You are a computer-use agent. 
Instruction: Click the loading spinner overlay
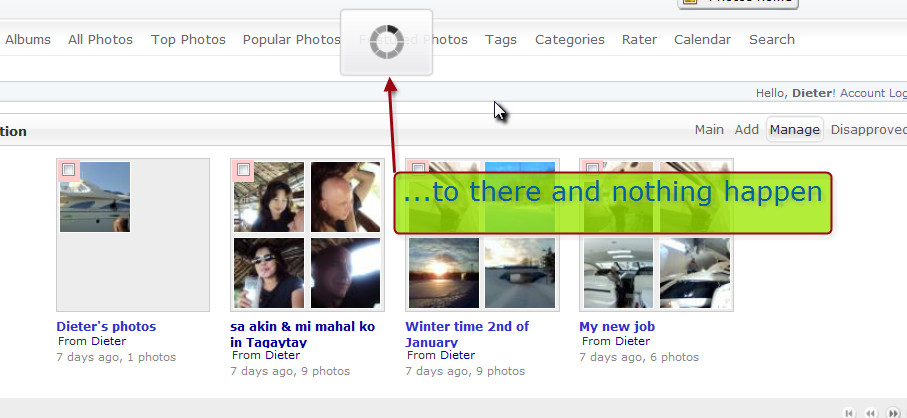coord(386,42)
